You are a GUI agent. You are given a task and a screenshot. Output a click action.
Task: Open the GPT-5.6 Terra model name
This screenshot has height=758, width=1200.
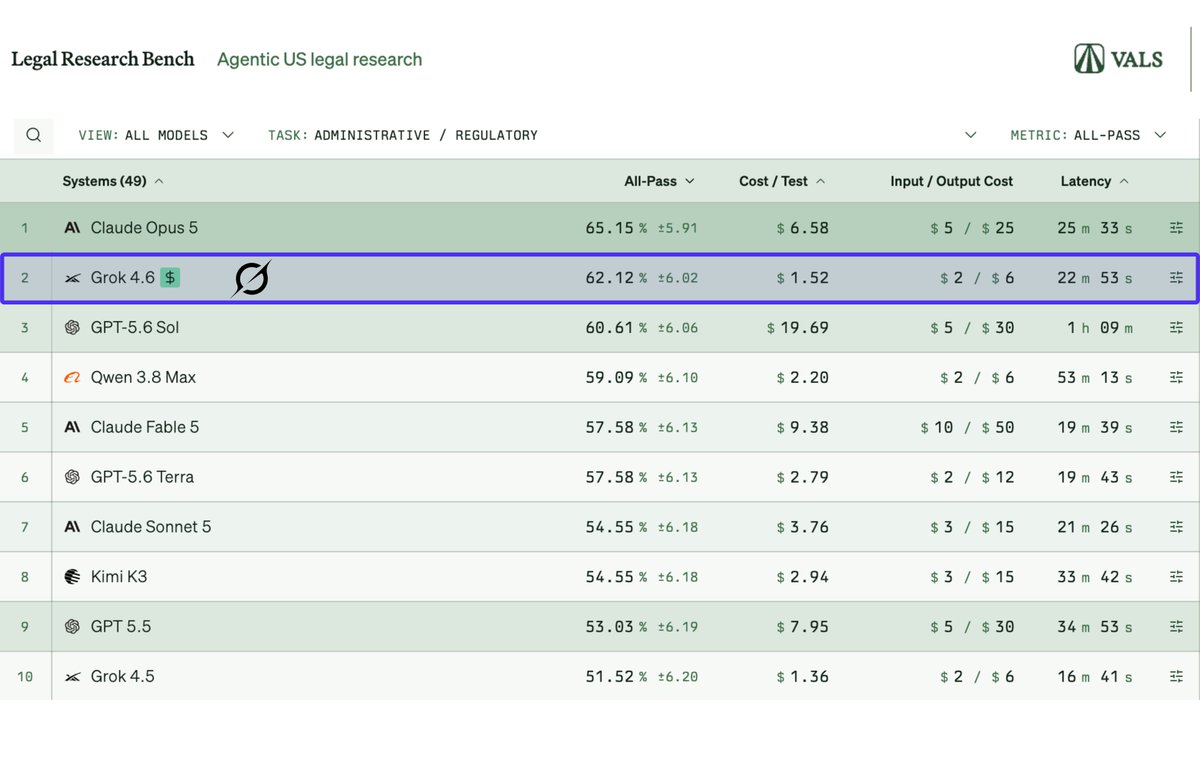[142, 477]
